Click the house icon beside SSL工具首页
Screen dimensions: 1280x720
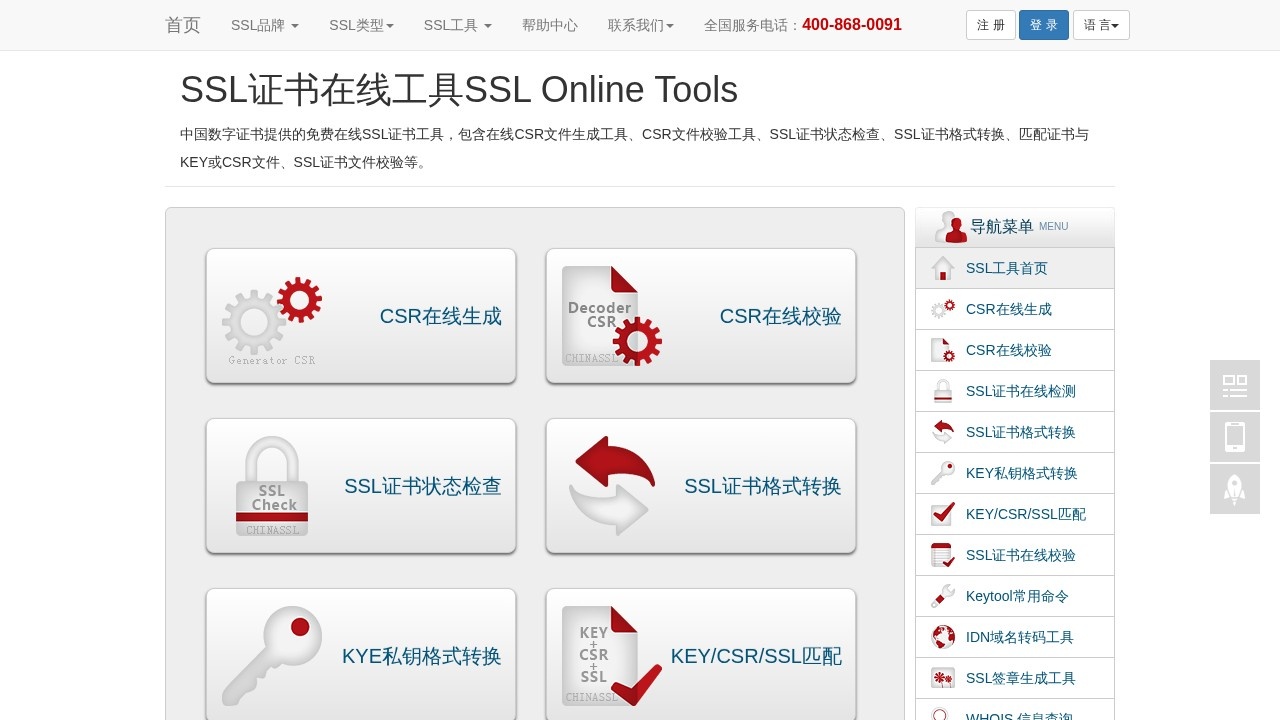click(943, 268)
